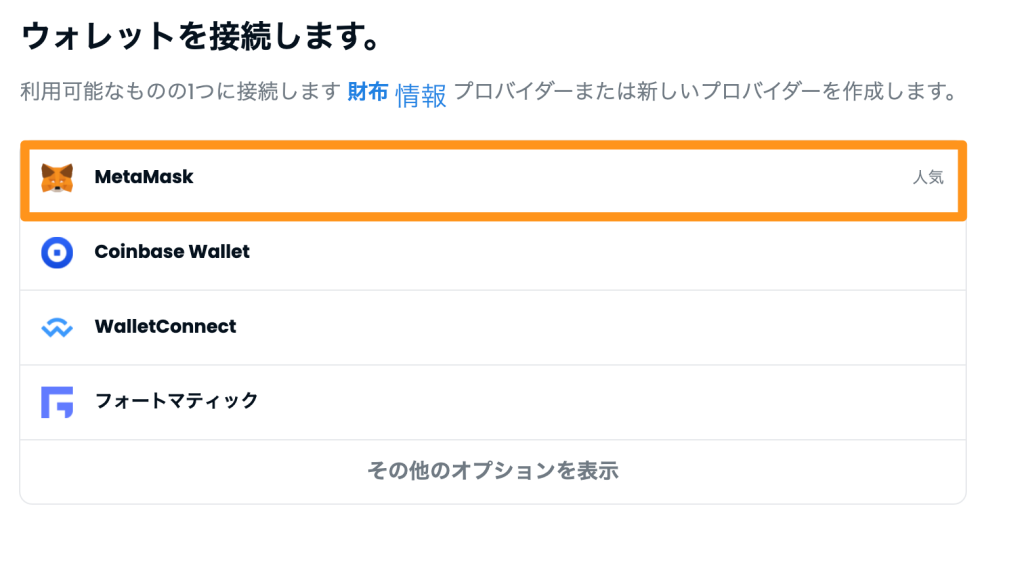
Task: Click the Coinbase Wallet blue circle icon
Action: coord(57,252)
